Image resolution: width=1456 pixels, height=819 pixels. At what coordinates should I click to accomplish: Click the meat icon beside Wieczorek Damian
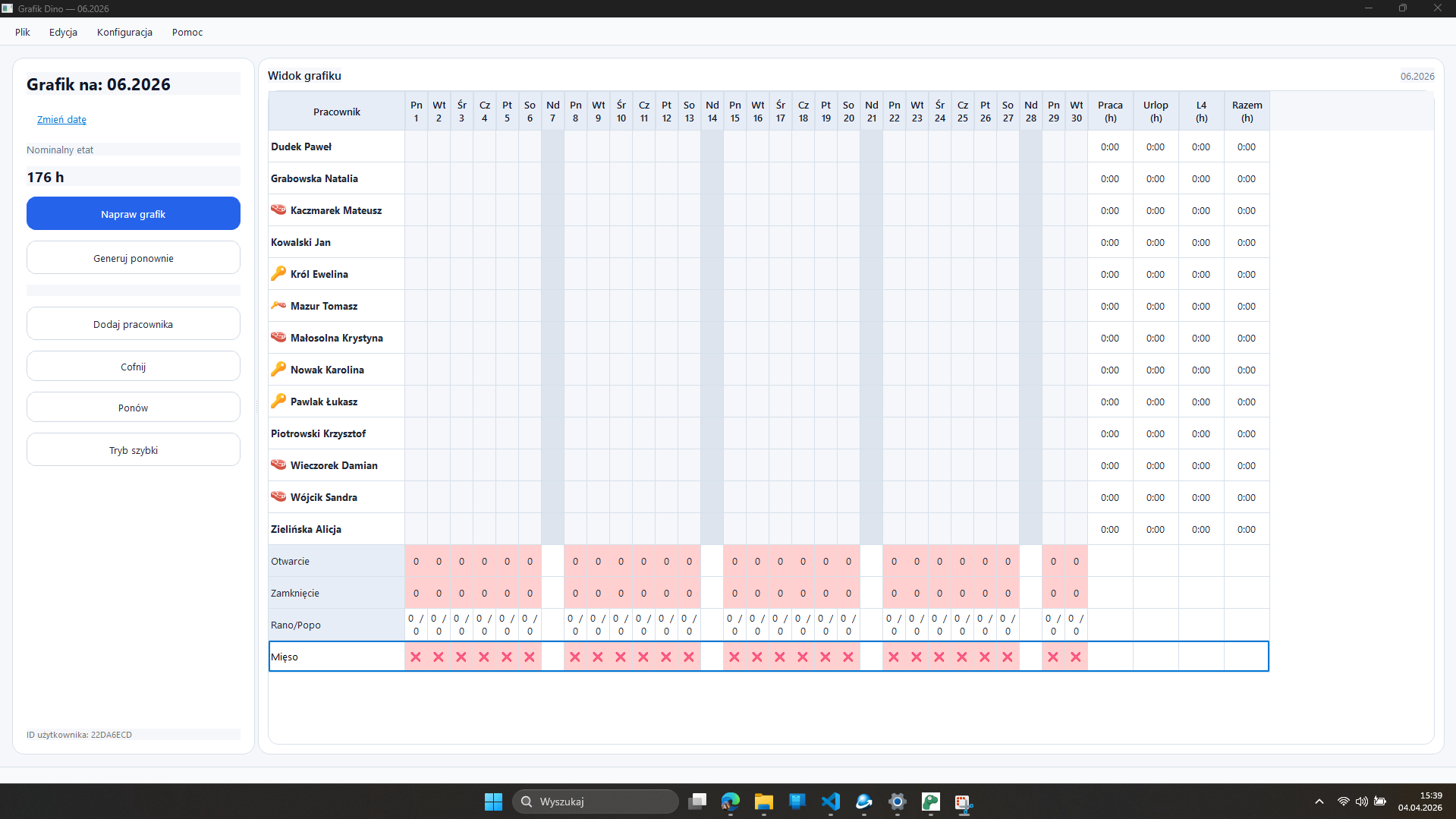pyautogui.click(x=278, y=465)
